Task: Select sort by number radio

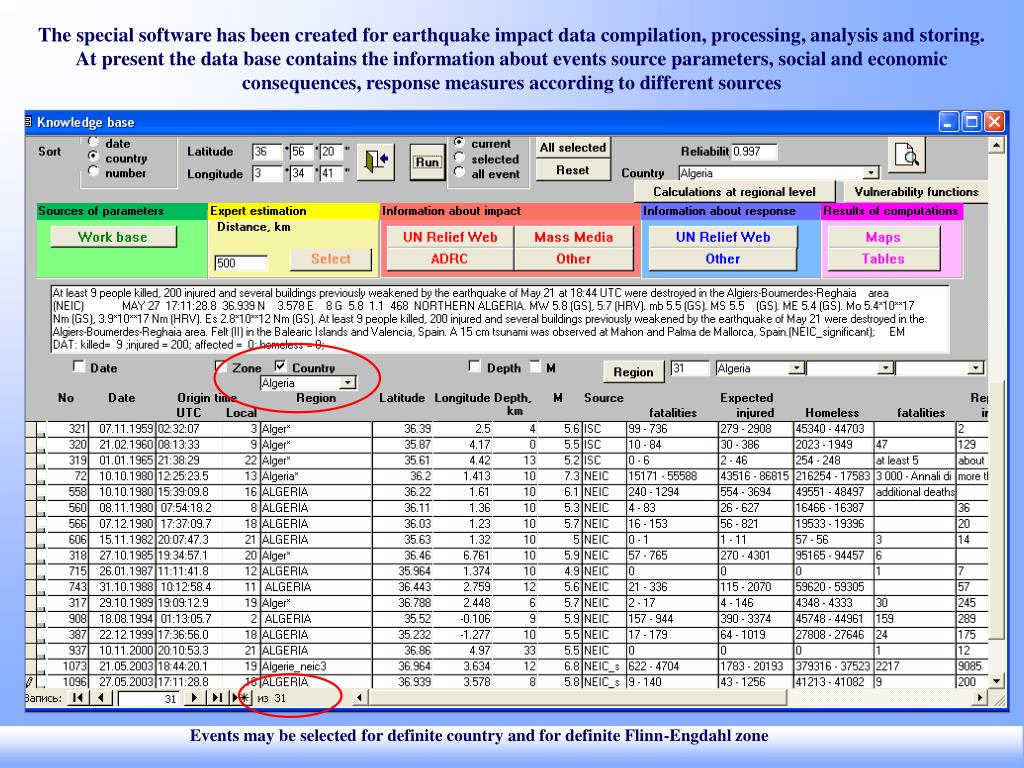Action: [93, 171]
